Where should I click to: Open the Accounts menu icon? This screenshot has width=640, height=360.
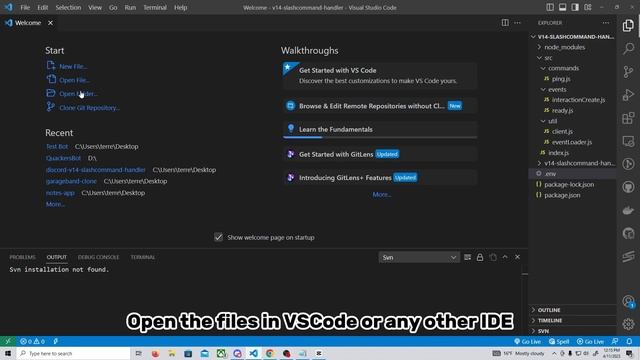tap(628, 301)
